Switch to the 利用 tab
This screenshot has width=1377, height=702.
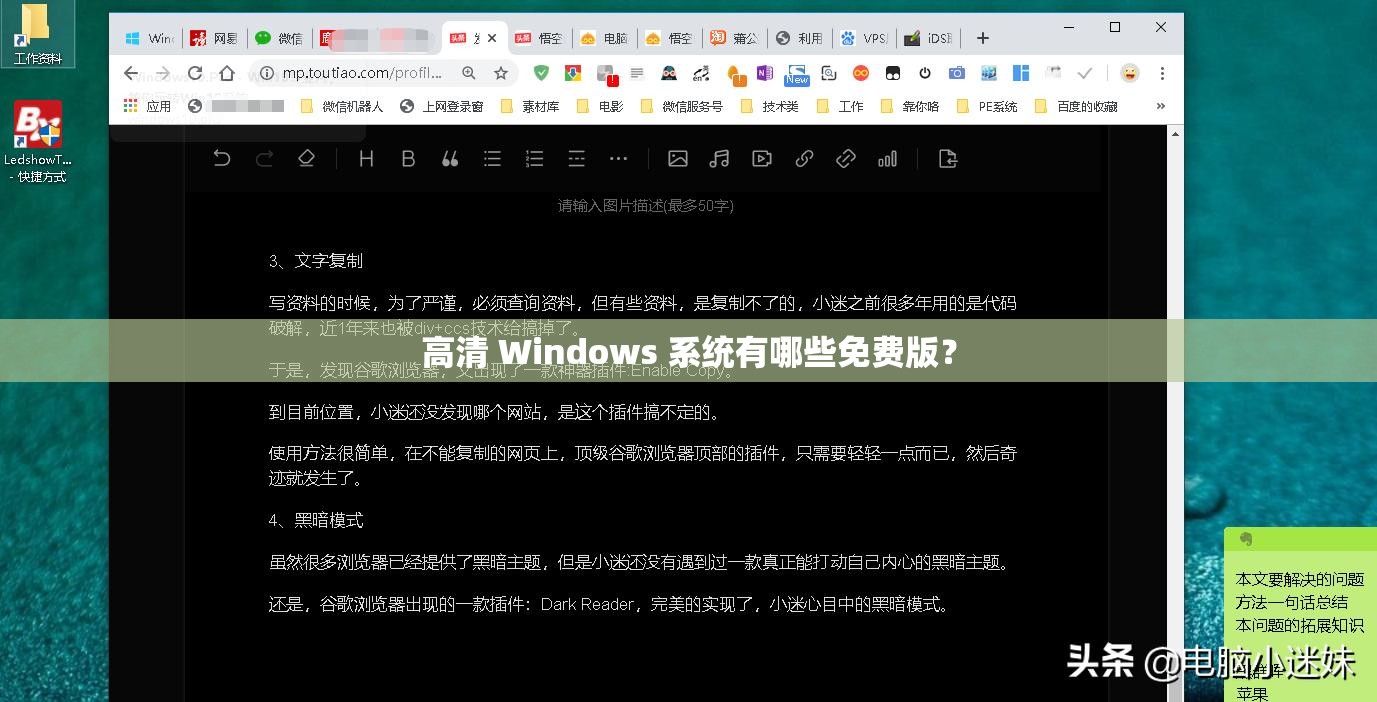point(799,38)
